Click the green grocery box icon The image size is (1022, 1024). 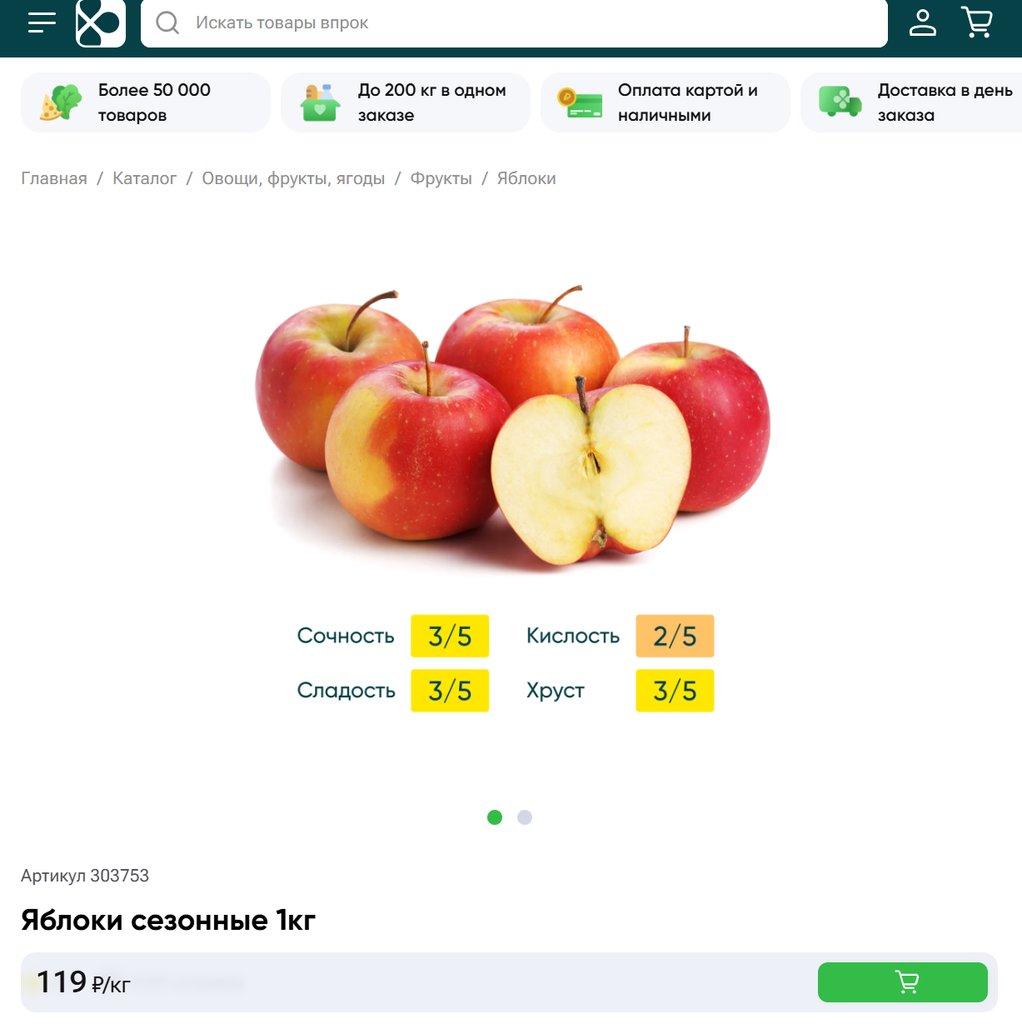(x=320, y=103)
